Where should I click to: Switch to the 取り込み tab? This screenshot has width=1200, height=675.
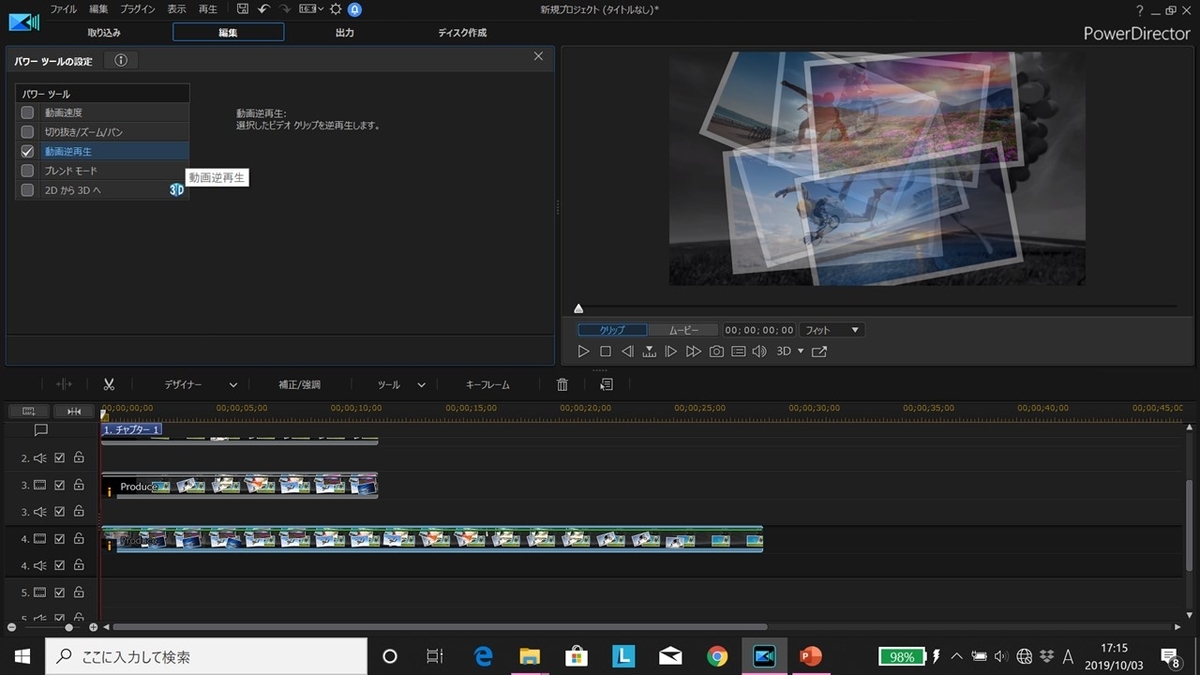pos(104,32)
